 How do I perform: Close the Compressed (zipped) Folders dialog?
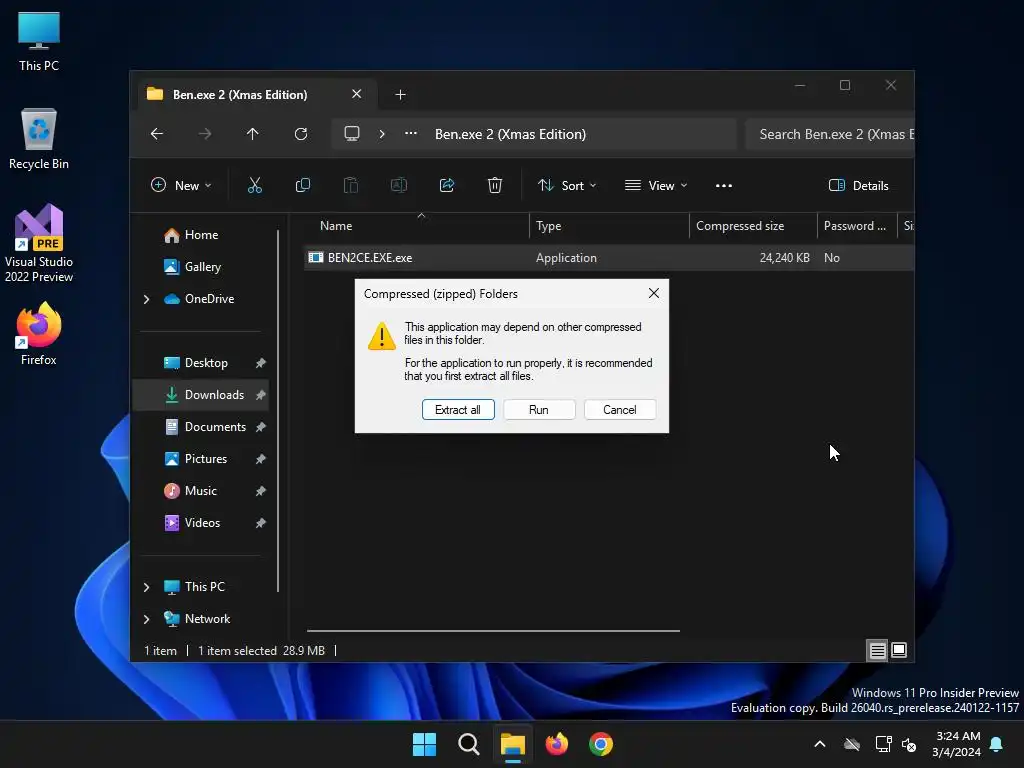coord(654,293)
